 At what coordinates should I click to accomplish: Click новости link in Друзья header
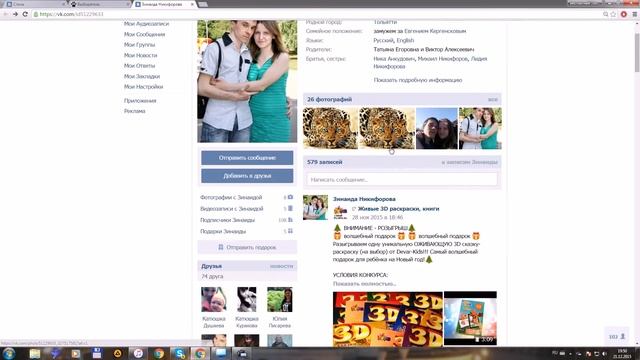coord(281,266)
